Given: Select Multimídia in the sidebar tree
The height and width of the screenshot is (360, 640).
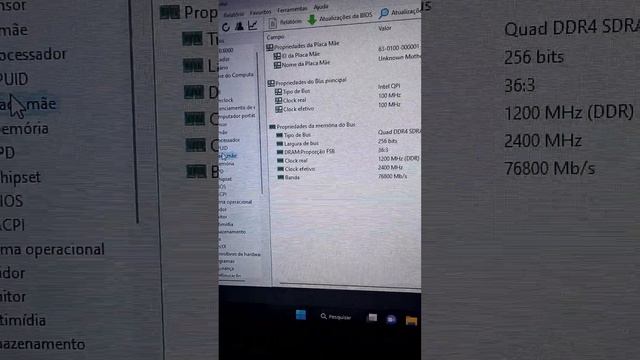Looking at the screenshot, I should coord(226,224).
